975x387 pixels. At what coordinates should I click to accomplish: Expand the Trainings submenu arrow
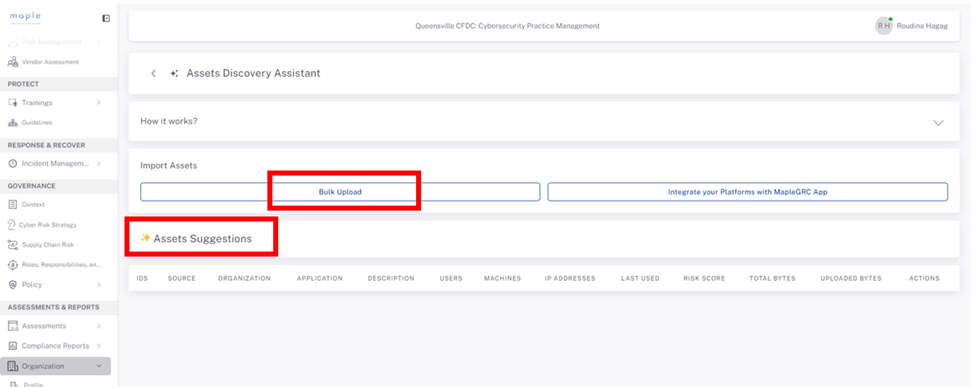[x=99, y=103]
